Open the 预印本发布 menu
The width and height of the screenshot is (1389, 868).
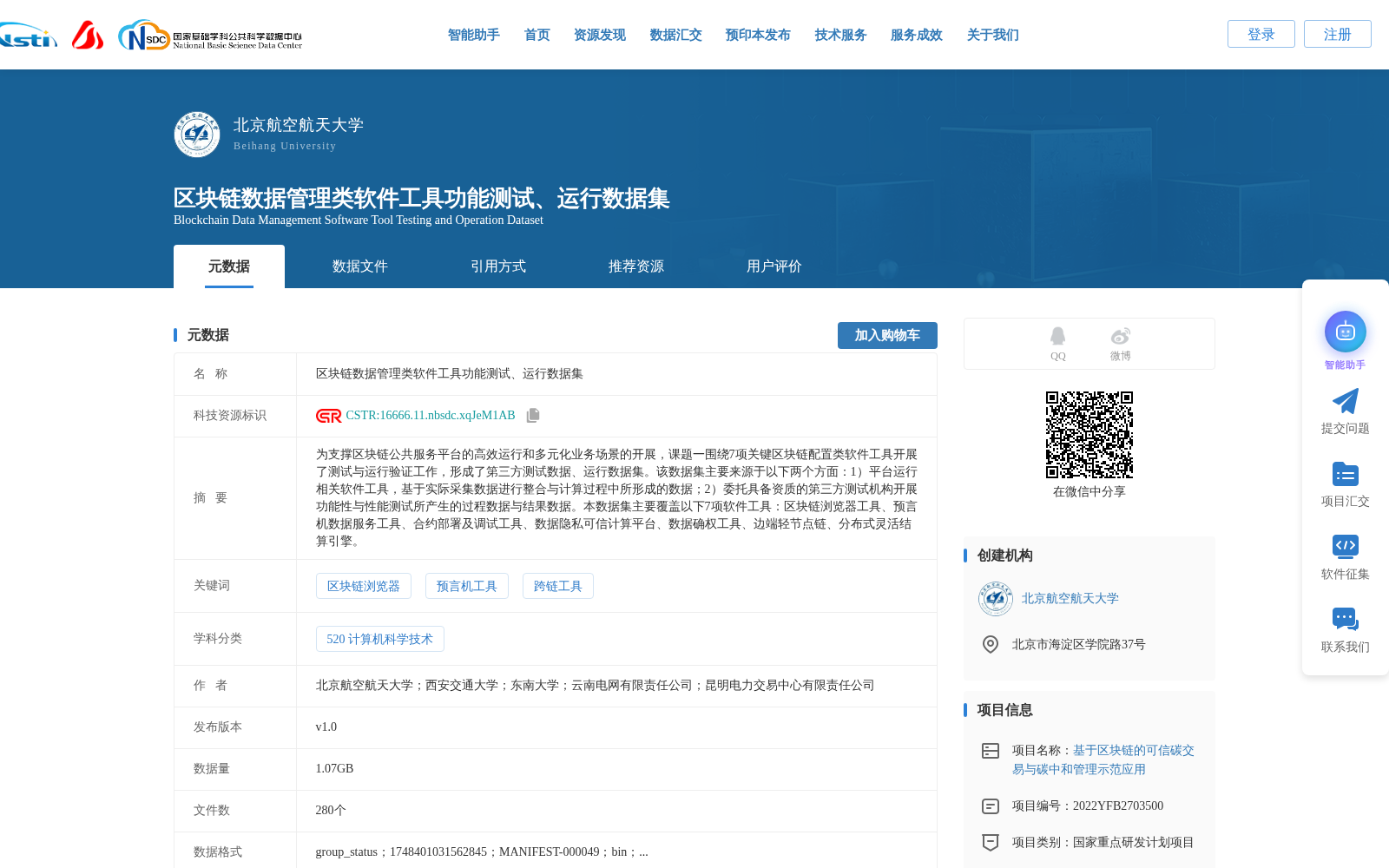click(759, 35)
